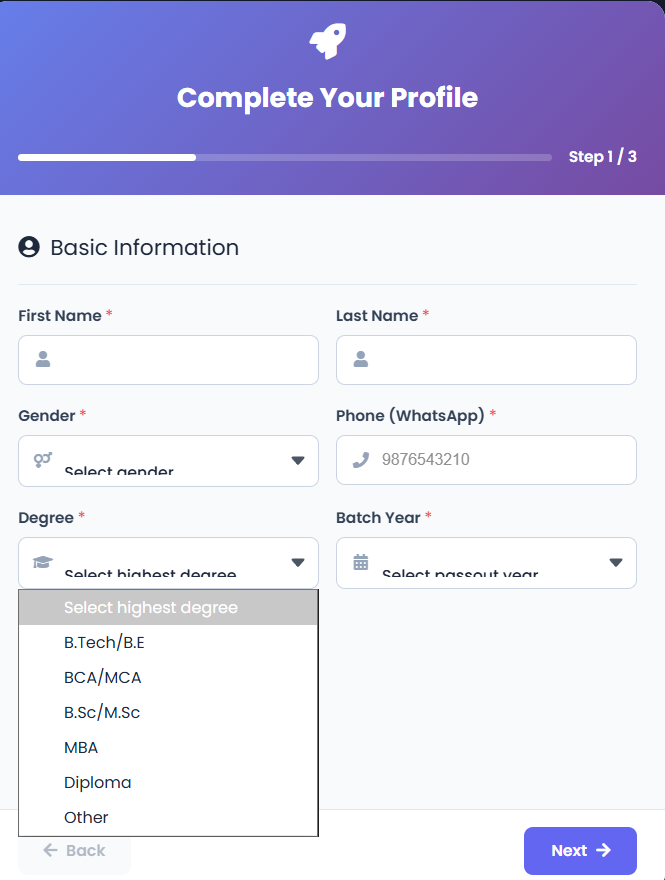This screenshot has width=665, height=880.
Task: Pick B.Sc/M.Sc from the list
Action: 103,712
